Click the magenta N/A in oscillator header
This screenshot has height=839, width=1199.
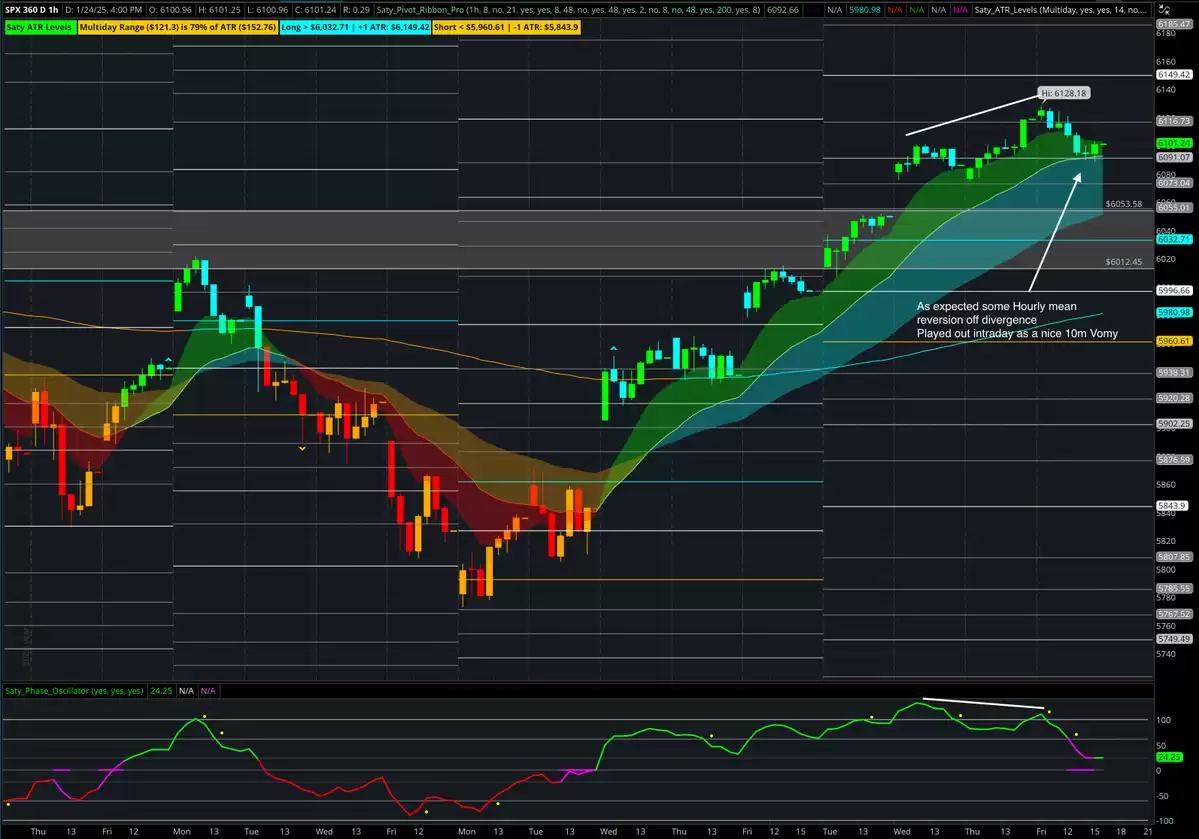coord(208,691)
